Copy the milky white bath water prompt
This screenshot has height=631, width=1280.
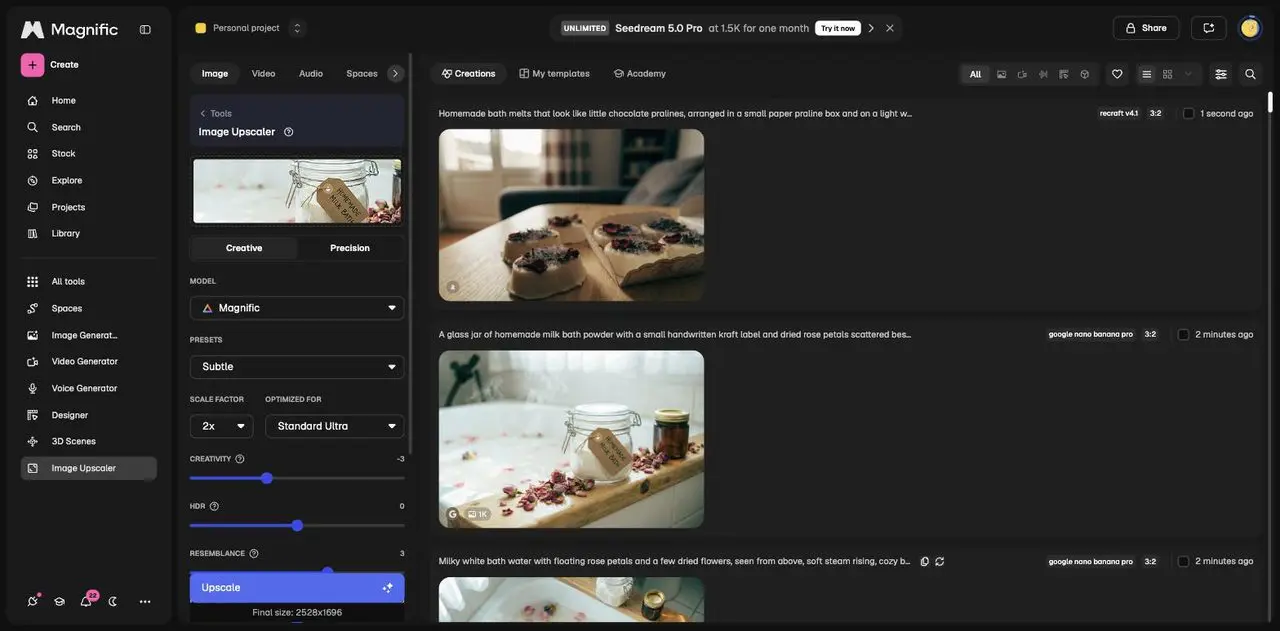[x=925, y=562]
